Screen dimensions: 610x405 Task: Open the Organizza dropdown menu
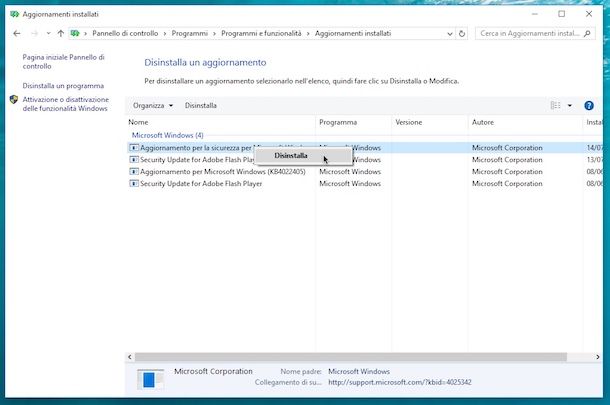152,105
